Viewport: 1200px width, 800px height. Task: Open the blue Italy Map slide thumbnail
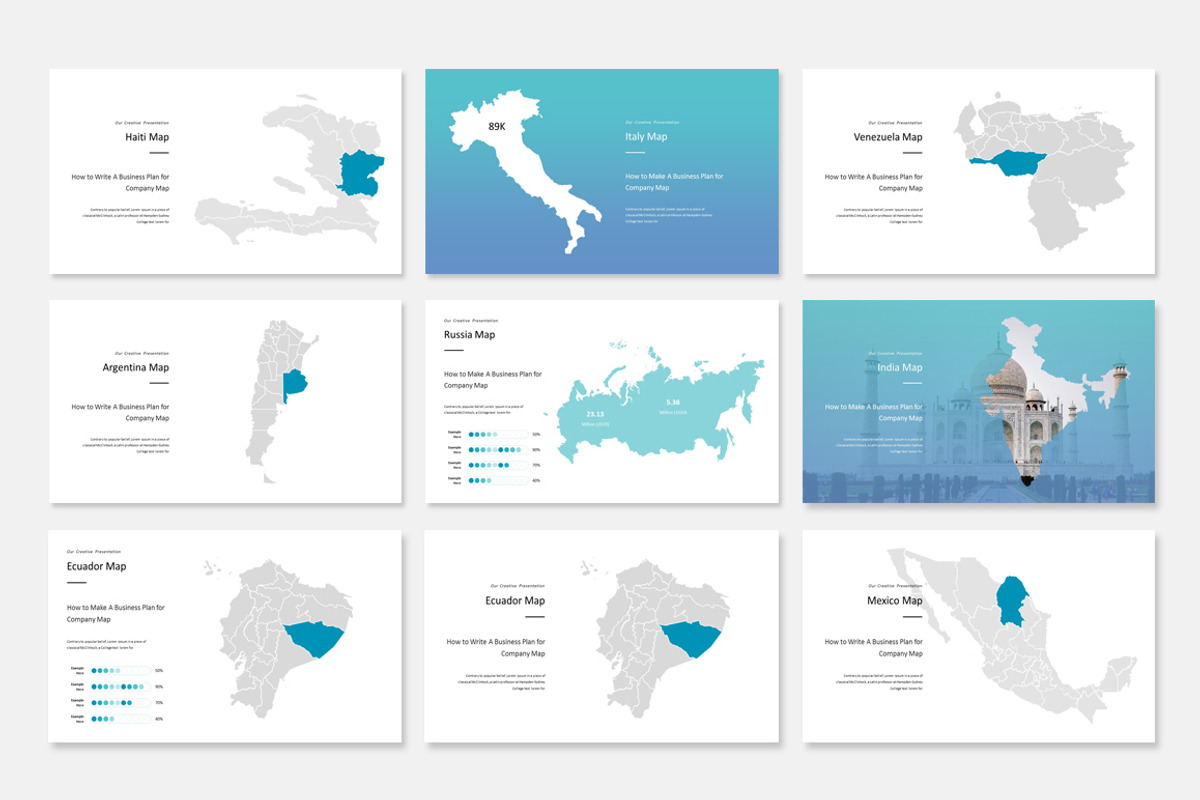(x=602, y=171)
